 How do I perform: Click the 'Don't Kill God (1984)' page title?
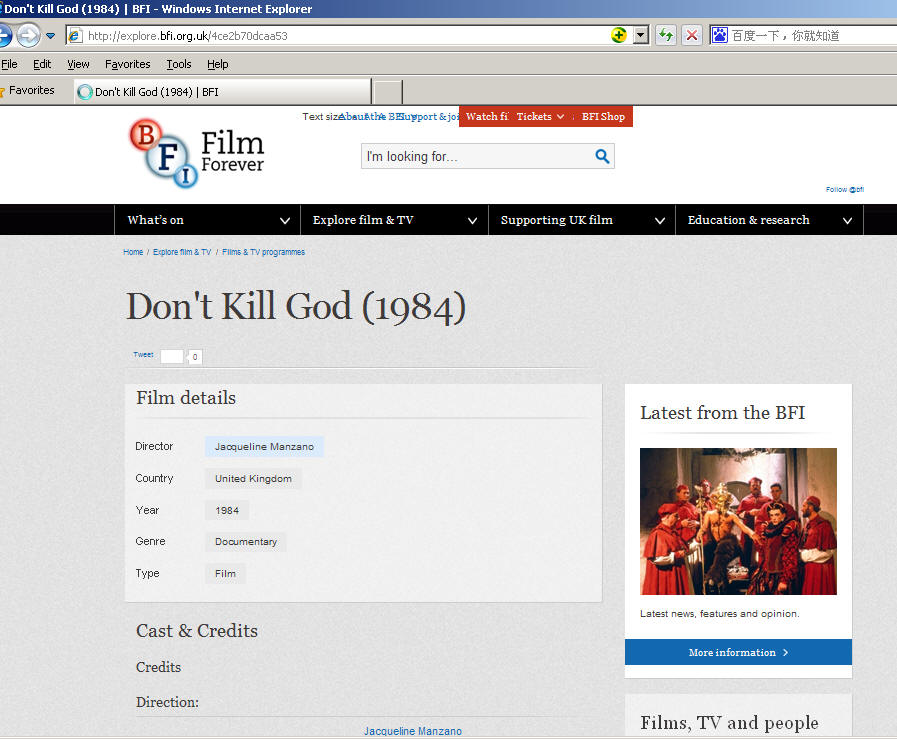coord(296,307)
